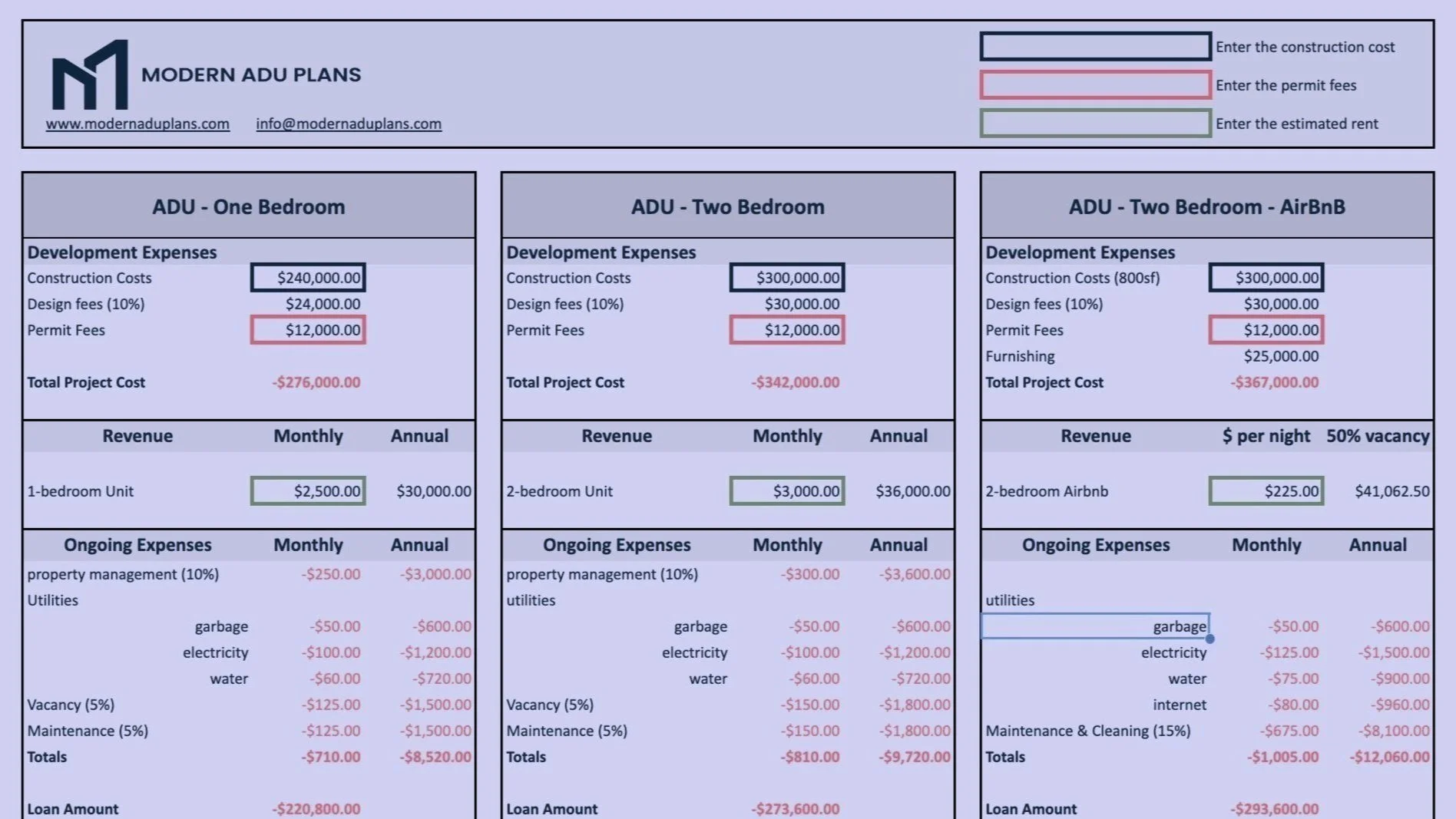This screenshot has height=819, width=1456.
Task: Select the red permit fees legend box
Action: point(1095,85)
